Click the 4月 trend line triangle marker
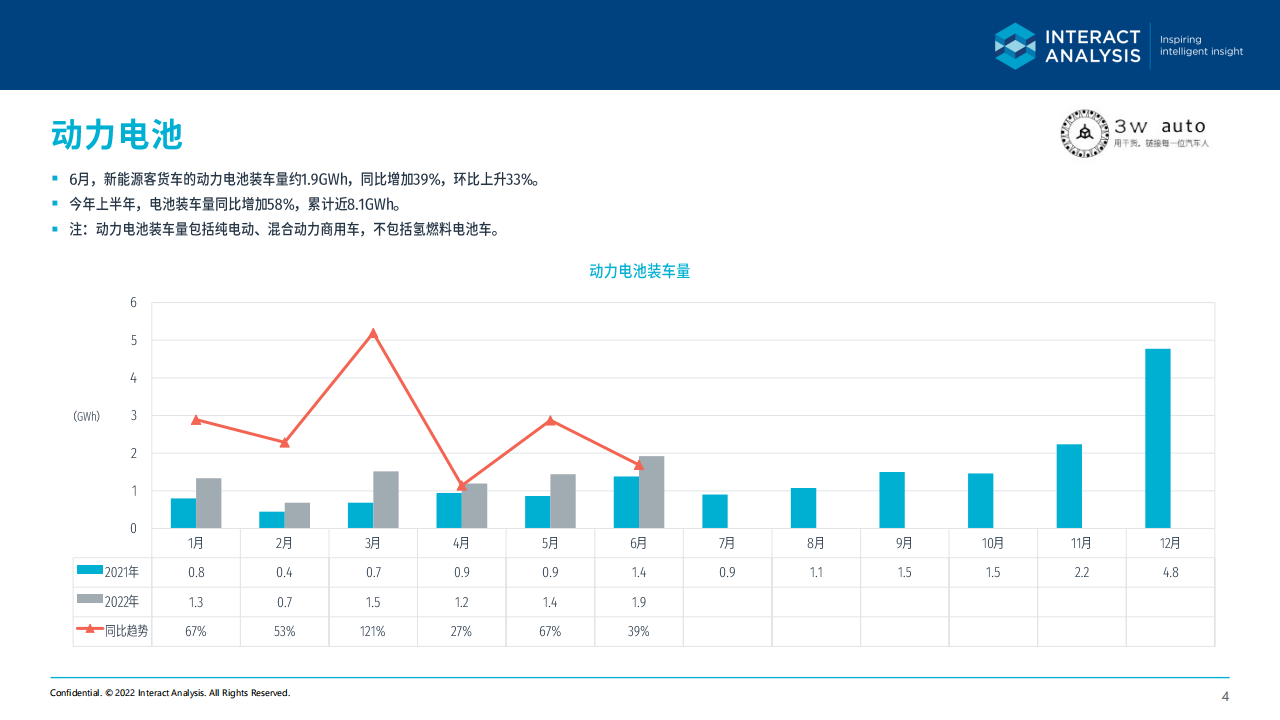The width and height of the screenshot is (1280, 720). (x=462, y=486)
